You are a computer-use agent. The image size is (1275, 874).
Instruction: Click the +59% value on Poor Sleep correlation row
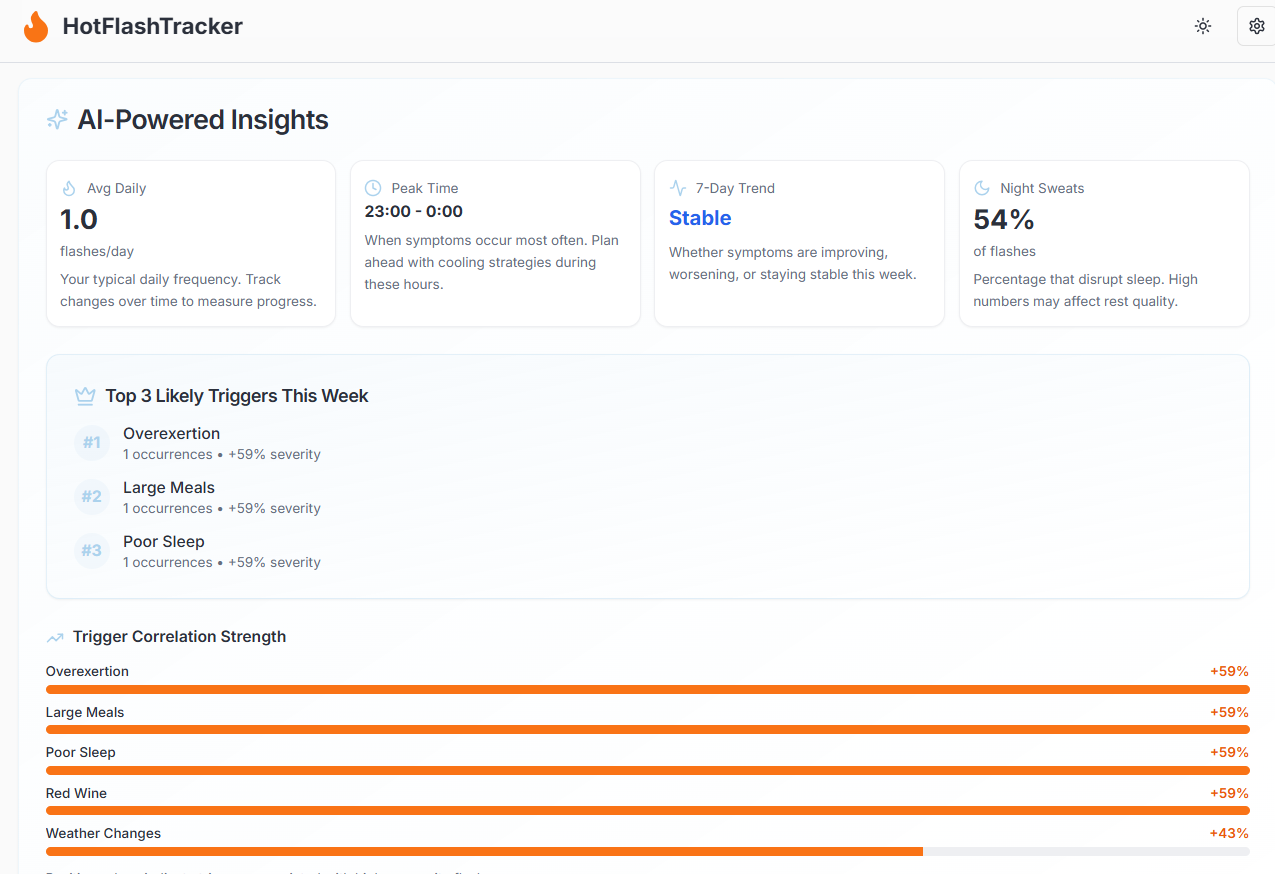[1229, 752]
